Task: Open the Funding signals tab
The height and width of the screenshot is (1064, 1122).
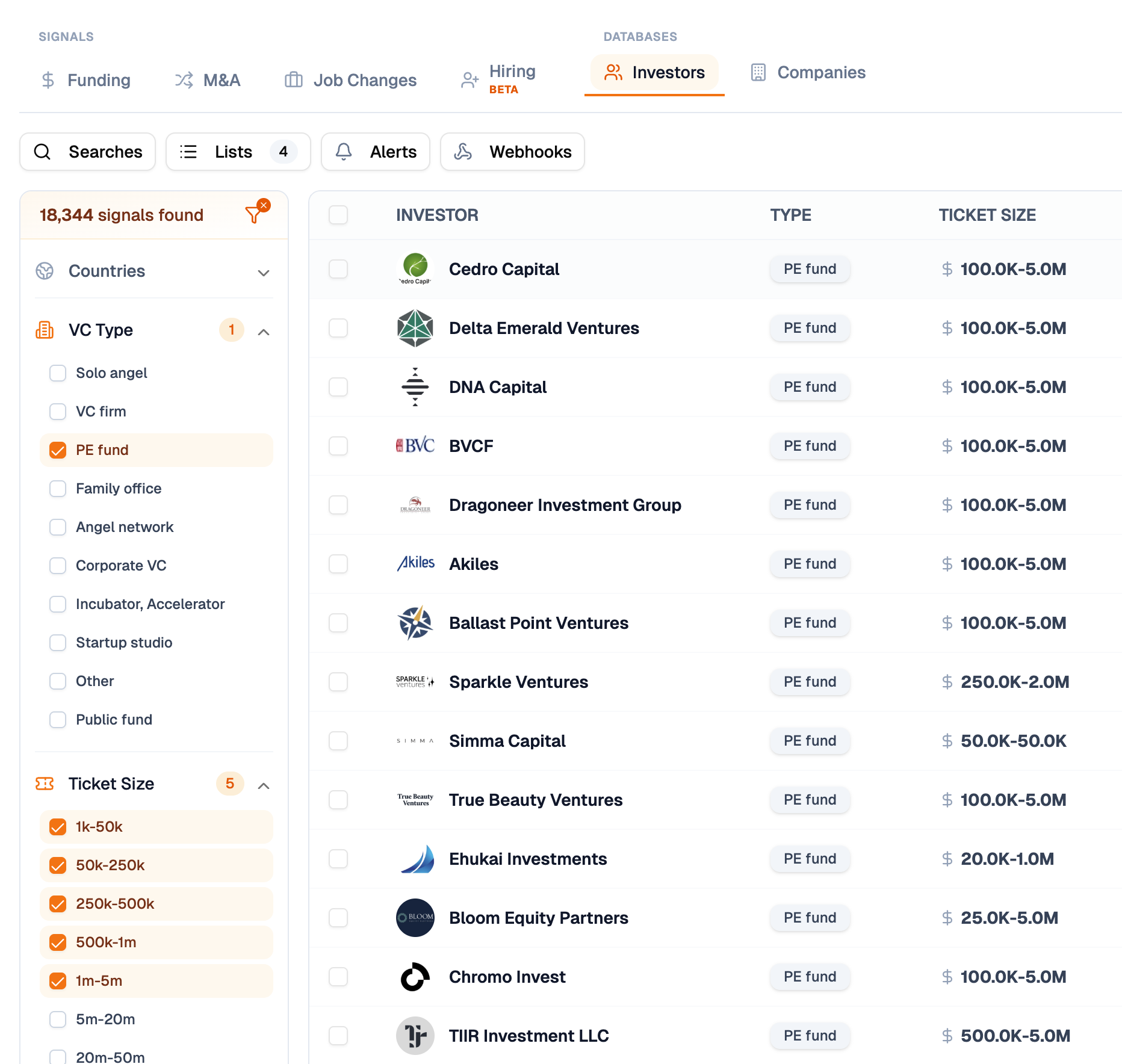Action: point(86,80)
